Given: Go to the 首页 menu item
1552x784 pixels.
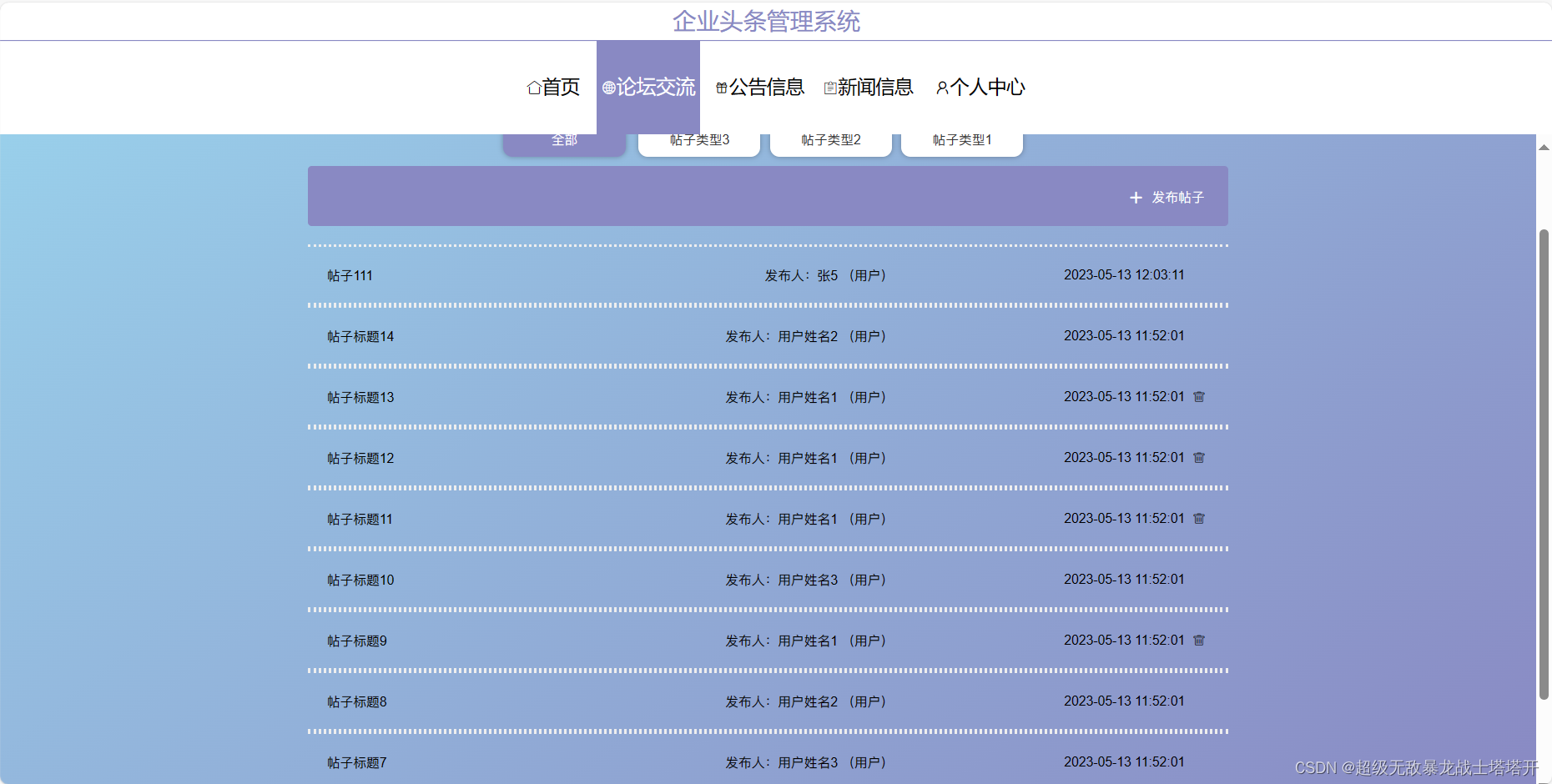Looking at the screenshot, I should (553, 88).
